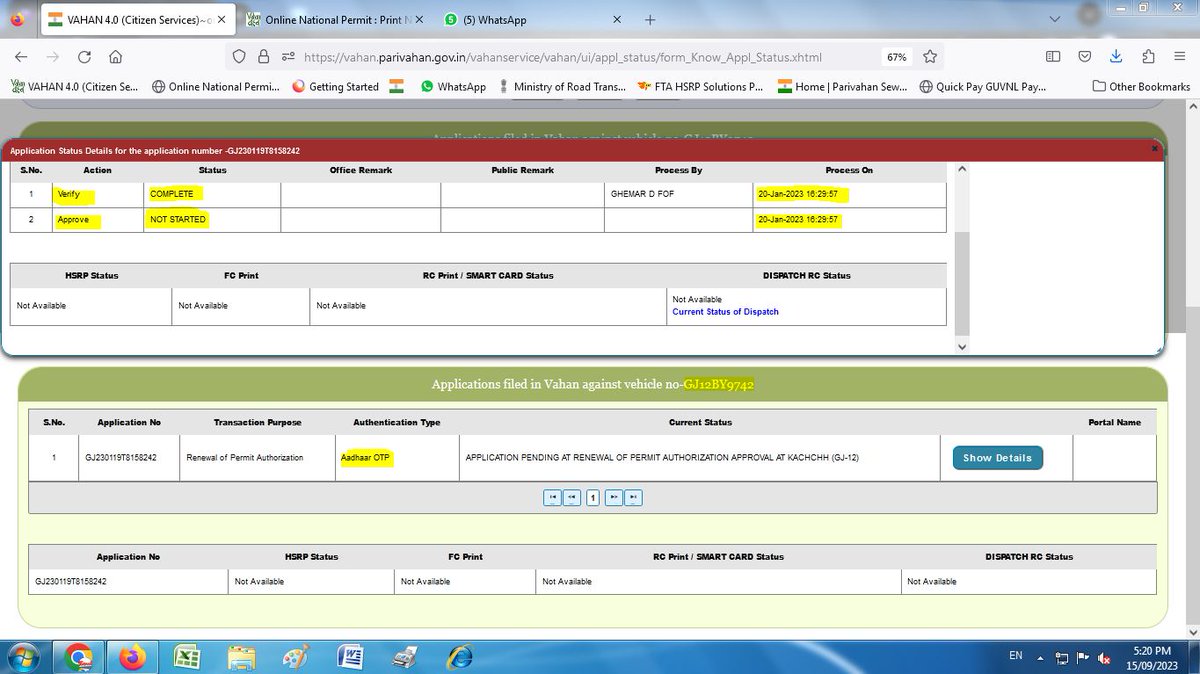Open a new browser tab
Image resolution: width=1200 pixels, height=674 pixels.
650,19
